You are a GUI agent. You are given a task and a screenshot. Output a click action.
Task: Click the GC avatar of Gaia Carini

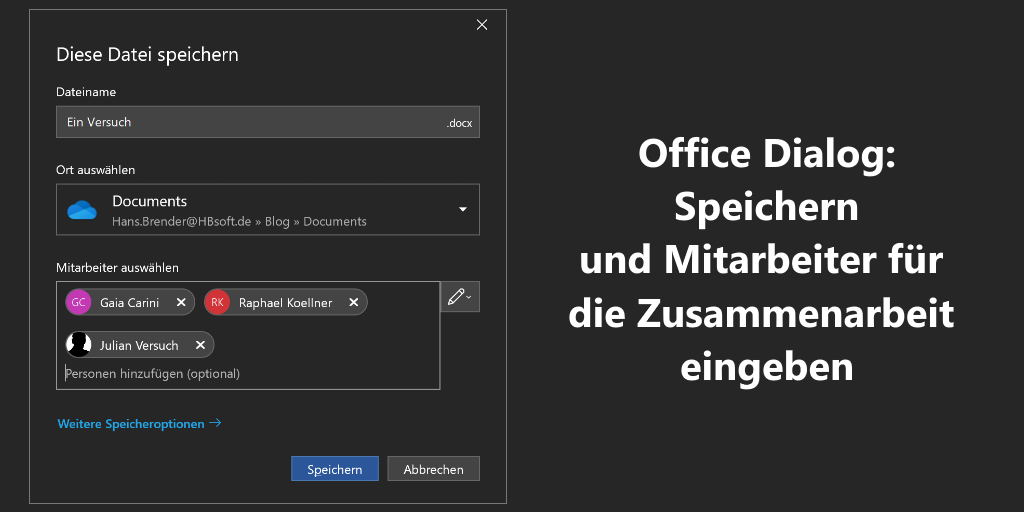tap(78, 302)
